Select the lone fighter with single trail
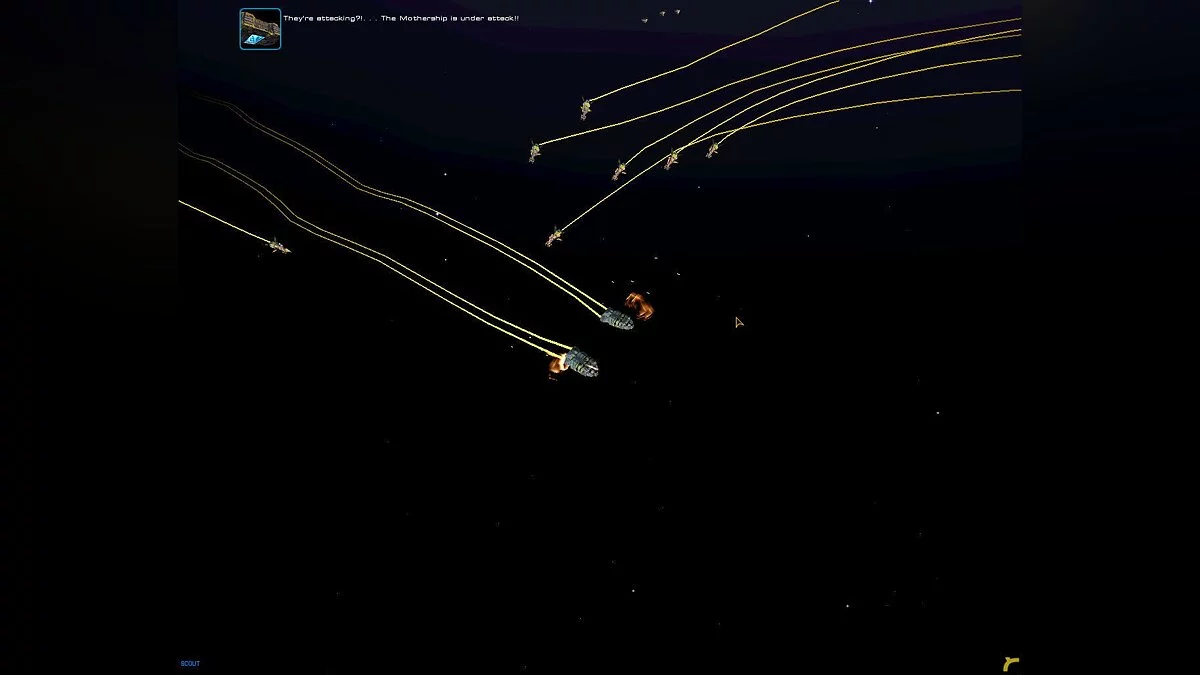 (x=280, y=245)
